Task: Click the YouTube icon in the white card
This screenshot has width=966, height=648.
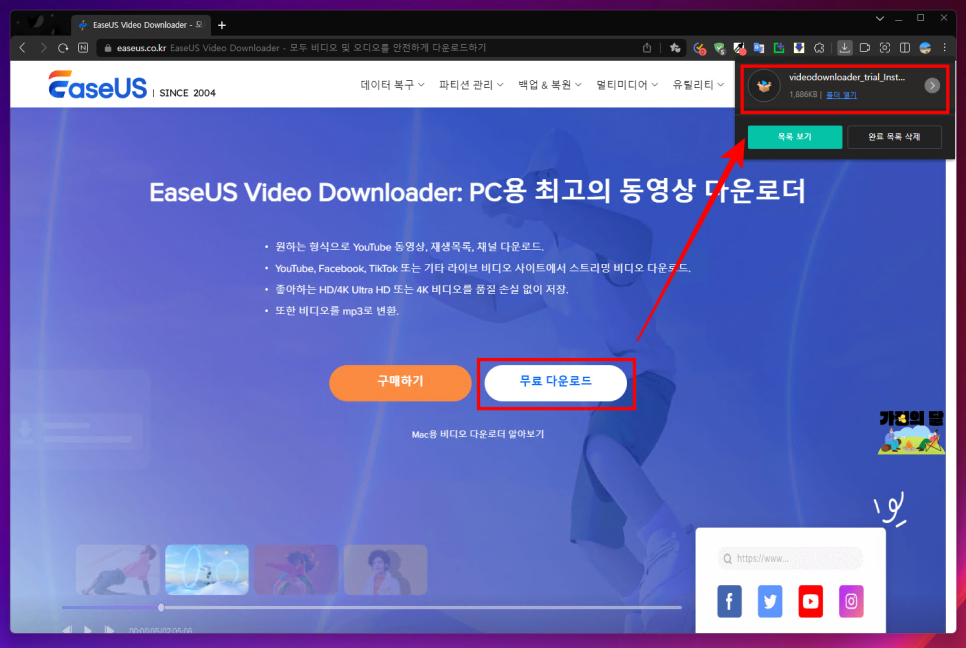Action: point(811,601)
